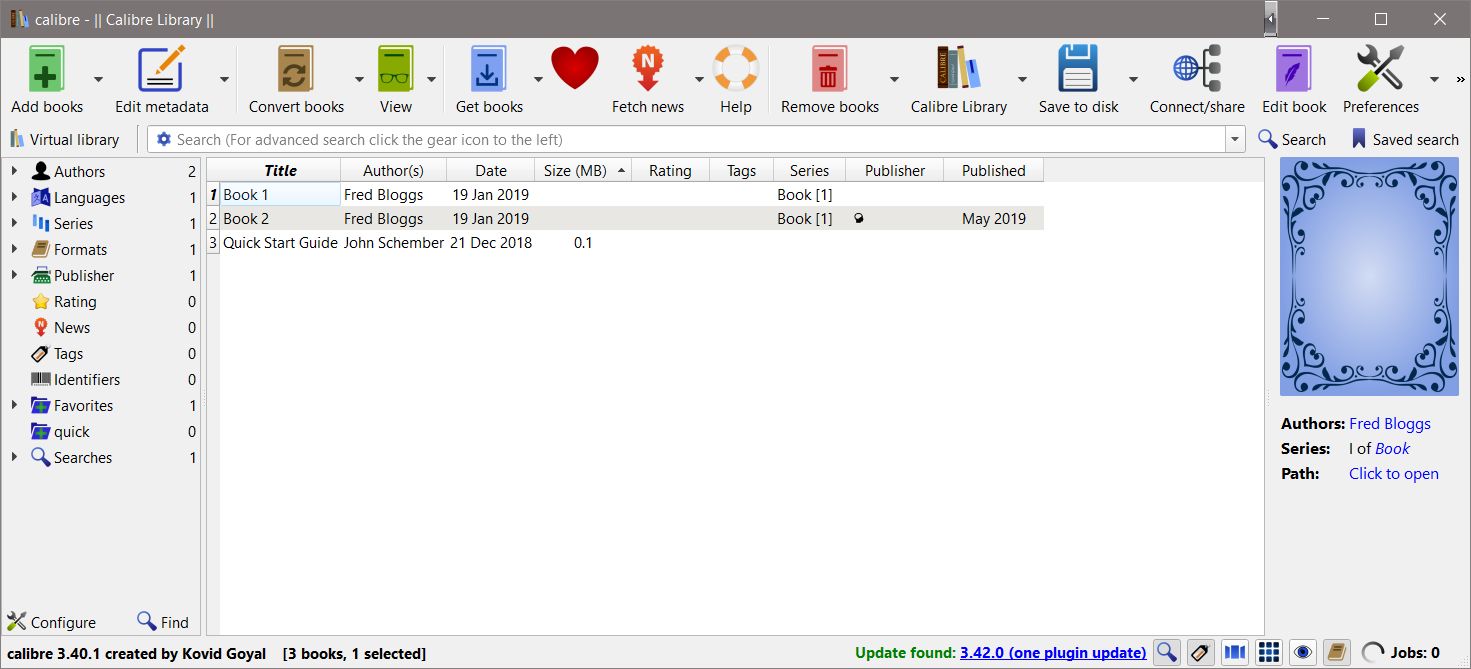Expand the Formats tree category
1471x669 pixels.
pos(14,249)
